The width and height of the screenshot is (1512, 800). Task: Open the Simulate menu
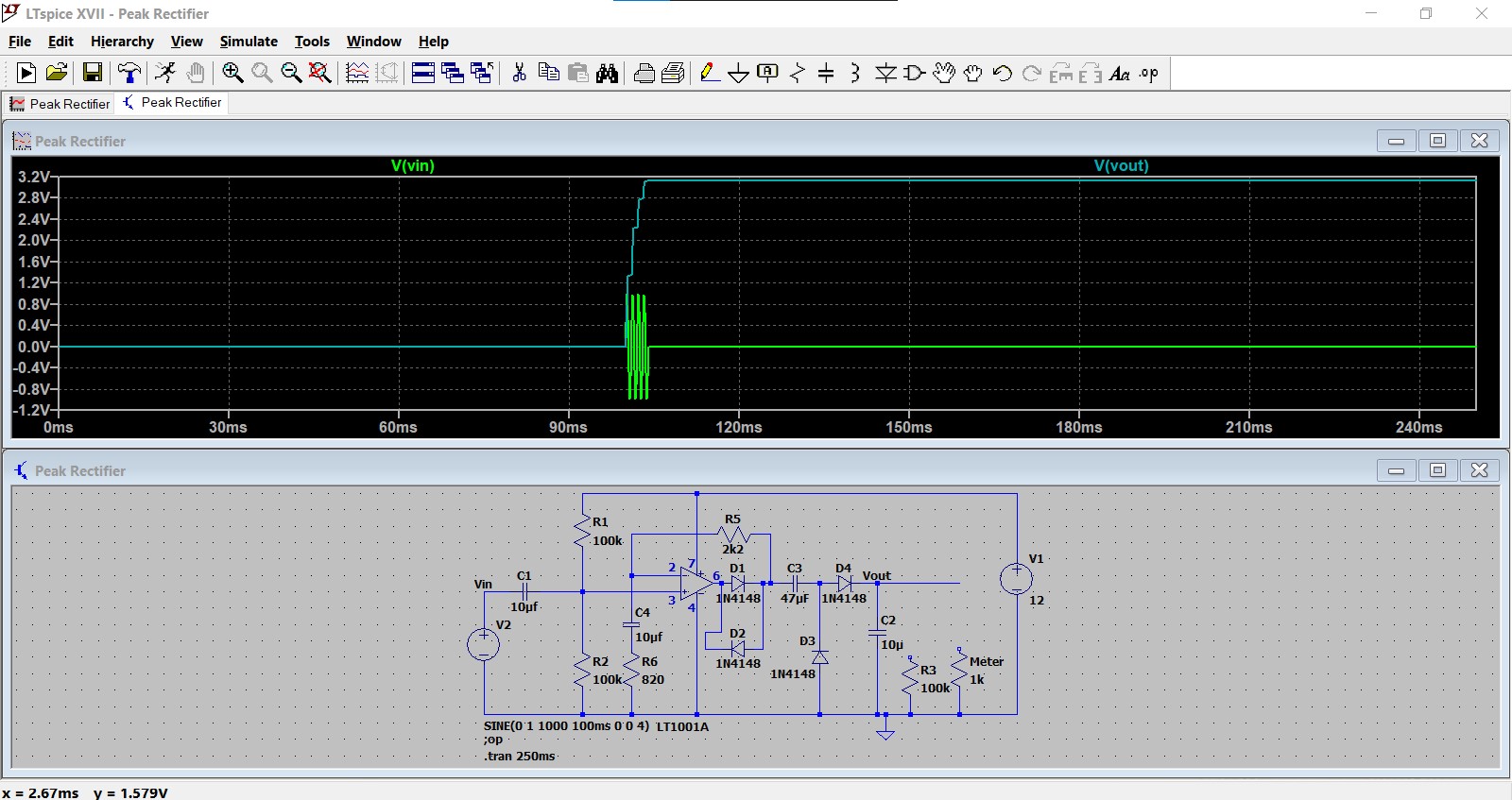point(249,42)
